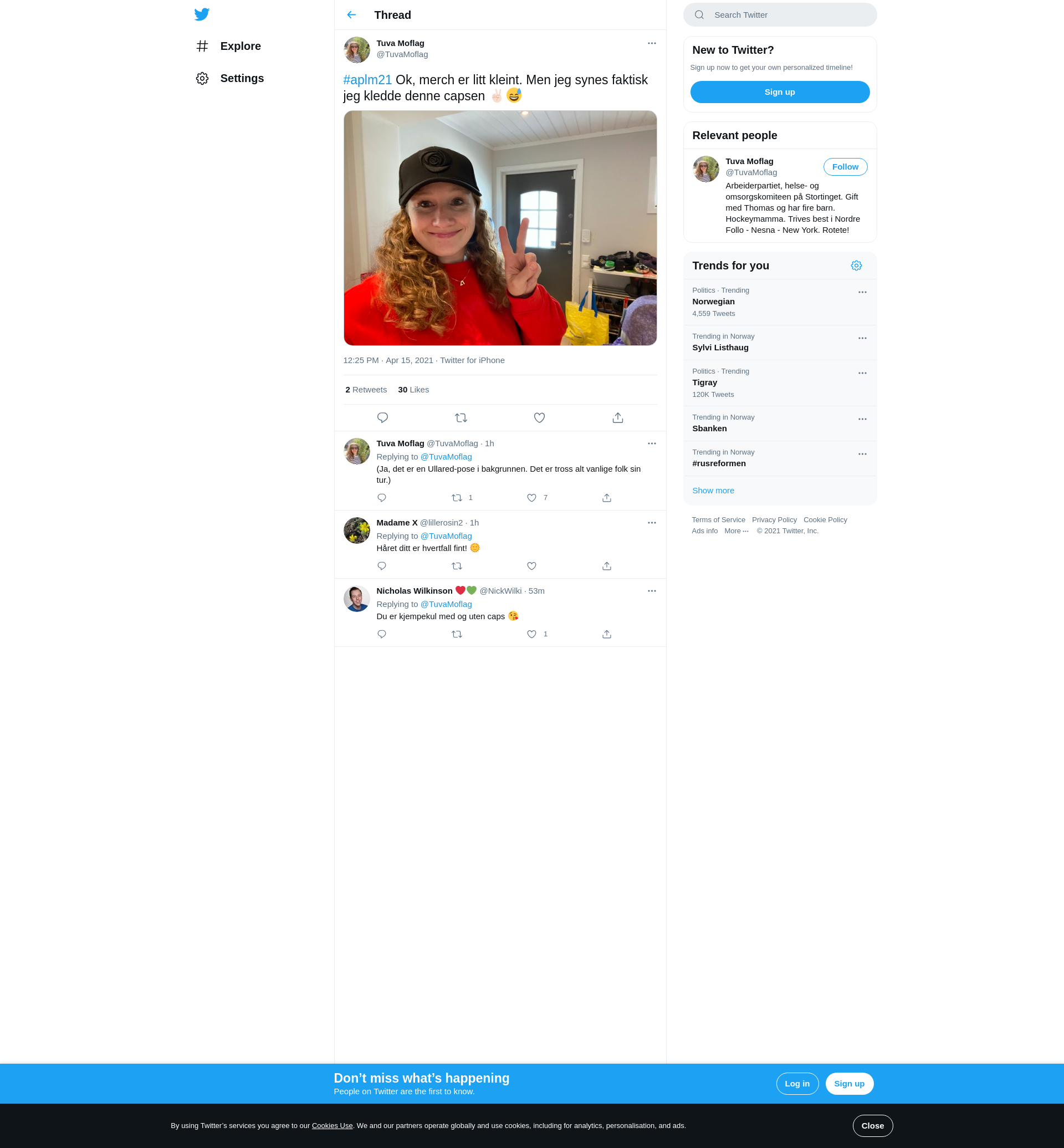Open more options on Madame X's reply
The width and height of the screenshot is (1064, 1148).
652,523
